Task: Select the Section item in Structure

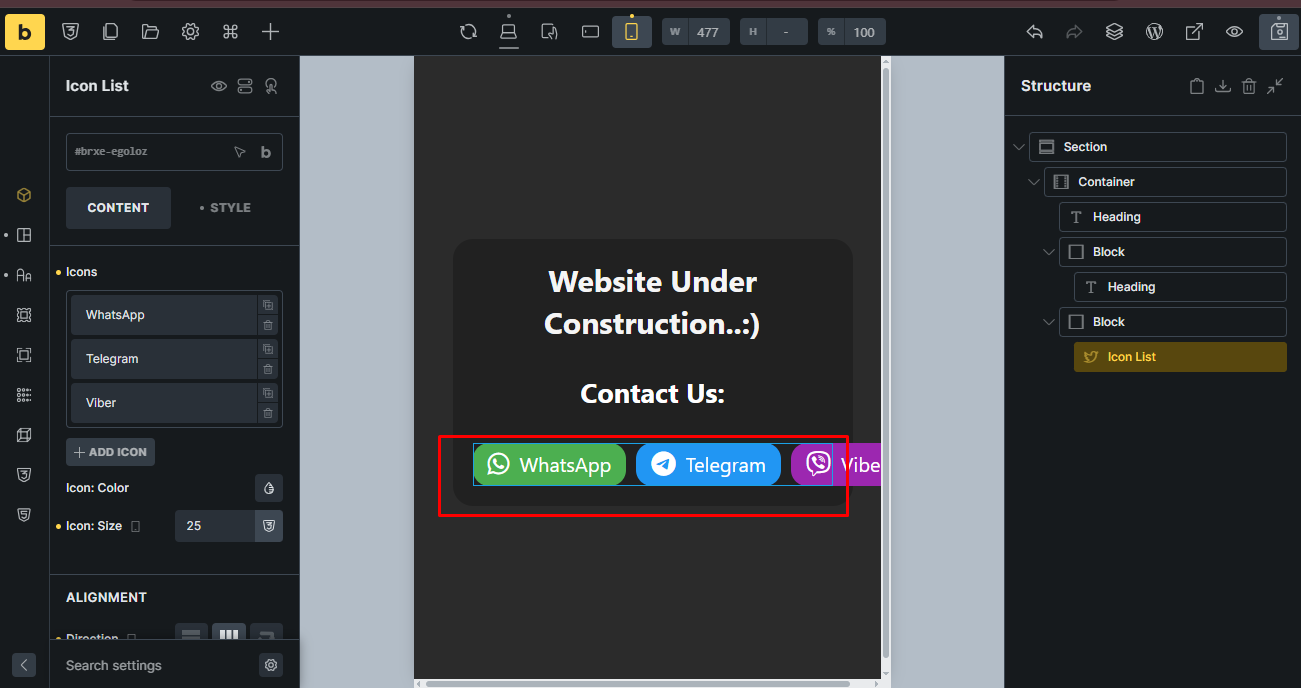Action: pos(1158,147)
